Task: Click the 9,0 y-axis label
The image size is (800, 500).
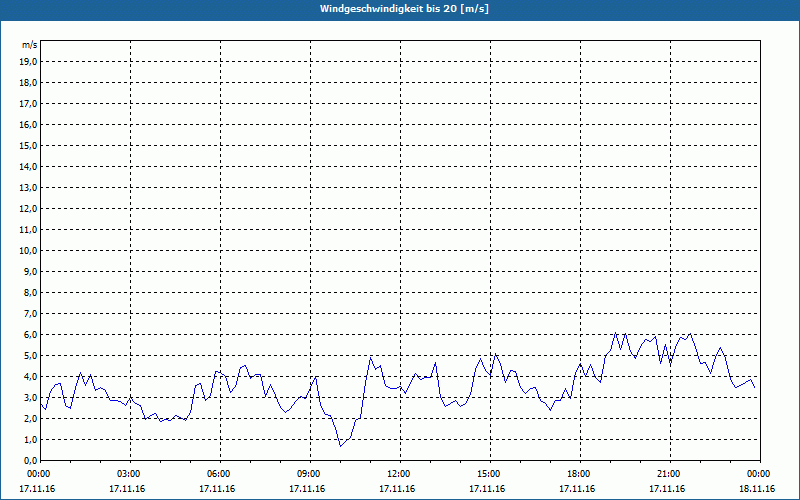Action: (x=30, y=271)
